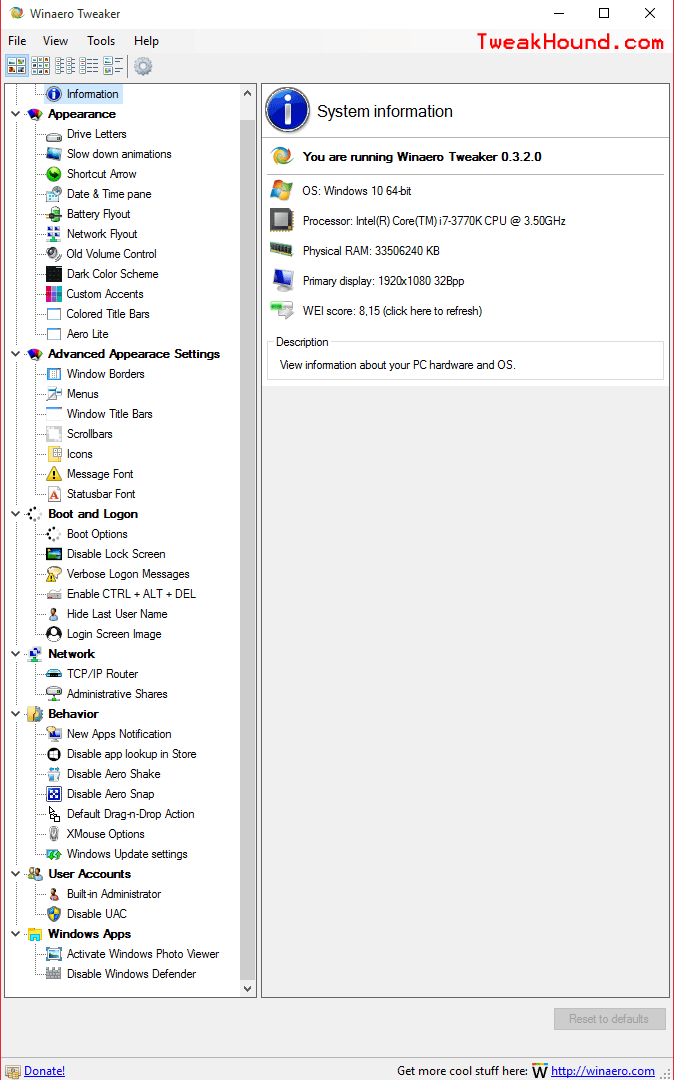The image size is (674, 1080).
Task: Click the Donate! link
Action: pos(44,1071)
